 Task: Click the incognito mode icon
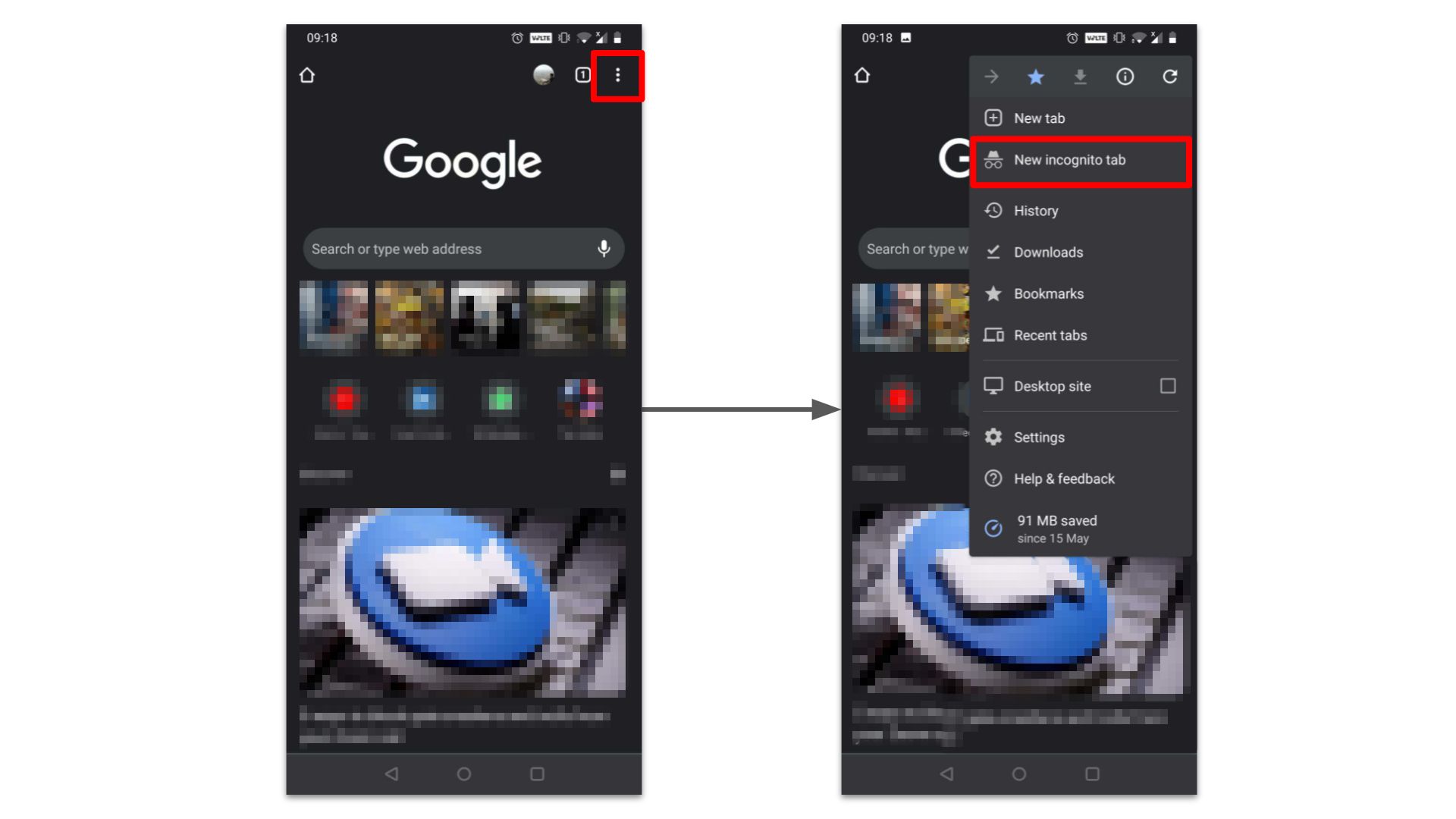[x=995, y=160]
